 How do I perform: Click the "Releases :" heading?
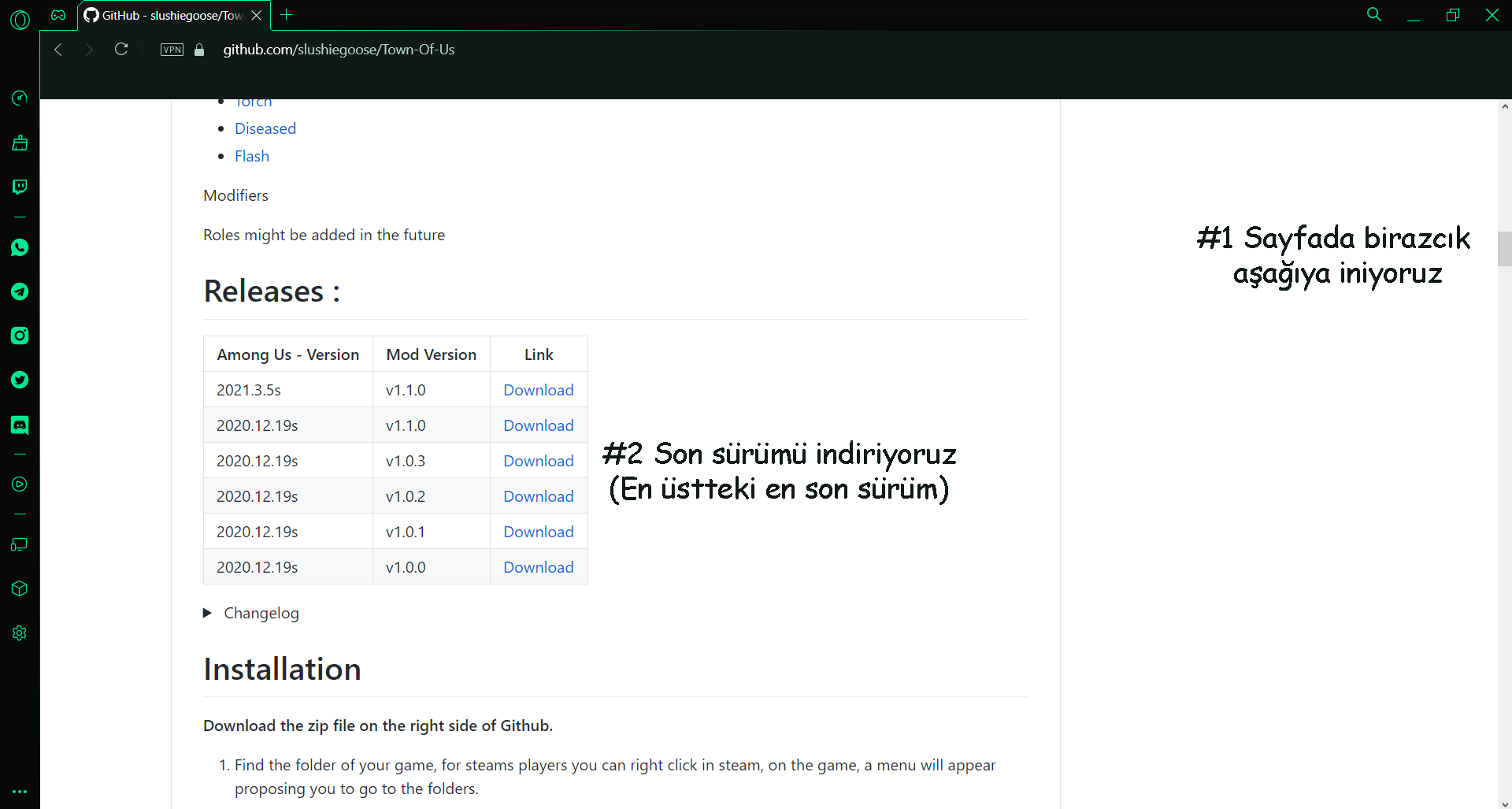(x=272, y=291)
